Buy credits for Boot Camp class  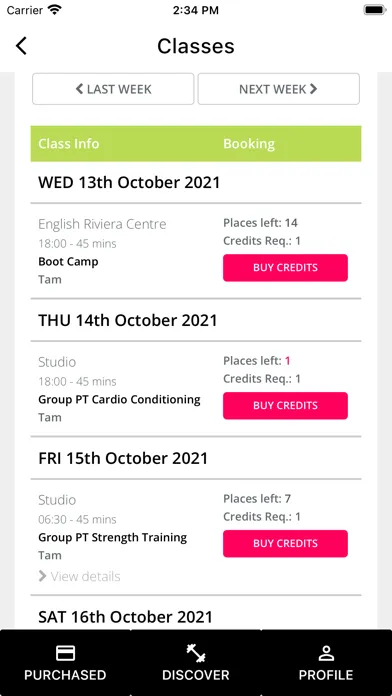(x=285, y=268)
